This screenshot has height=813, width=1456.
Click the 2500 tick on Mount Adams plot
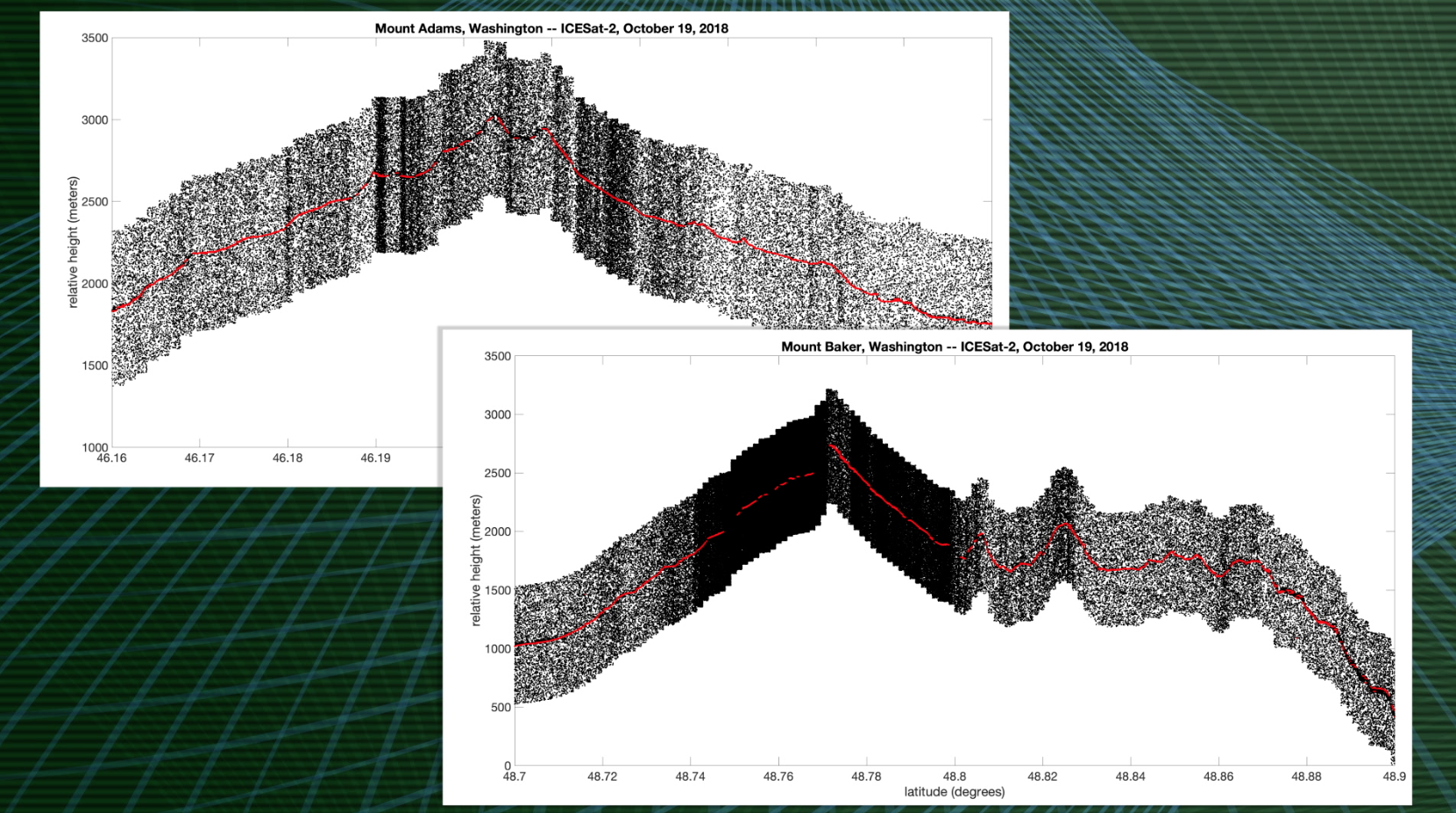pos(95,202)
